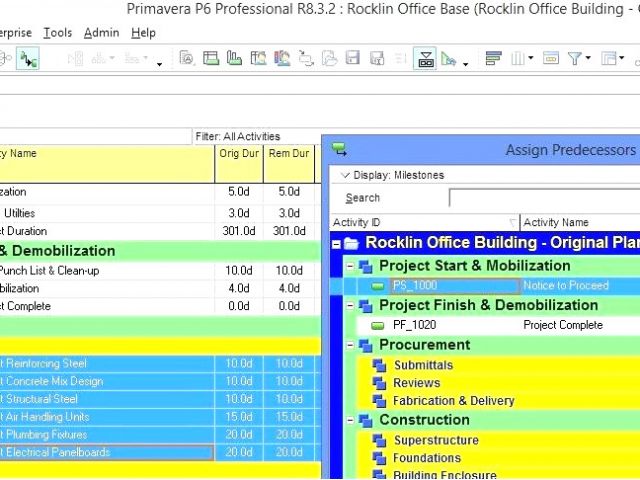Image resolution: width=640 pixels, height=480 pixels.
Task: Click the Assign Predecessors dialog icon
Action: [x=339, y=150]
